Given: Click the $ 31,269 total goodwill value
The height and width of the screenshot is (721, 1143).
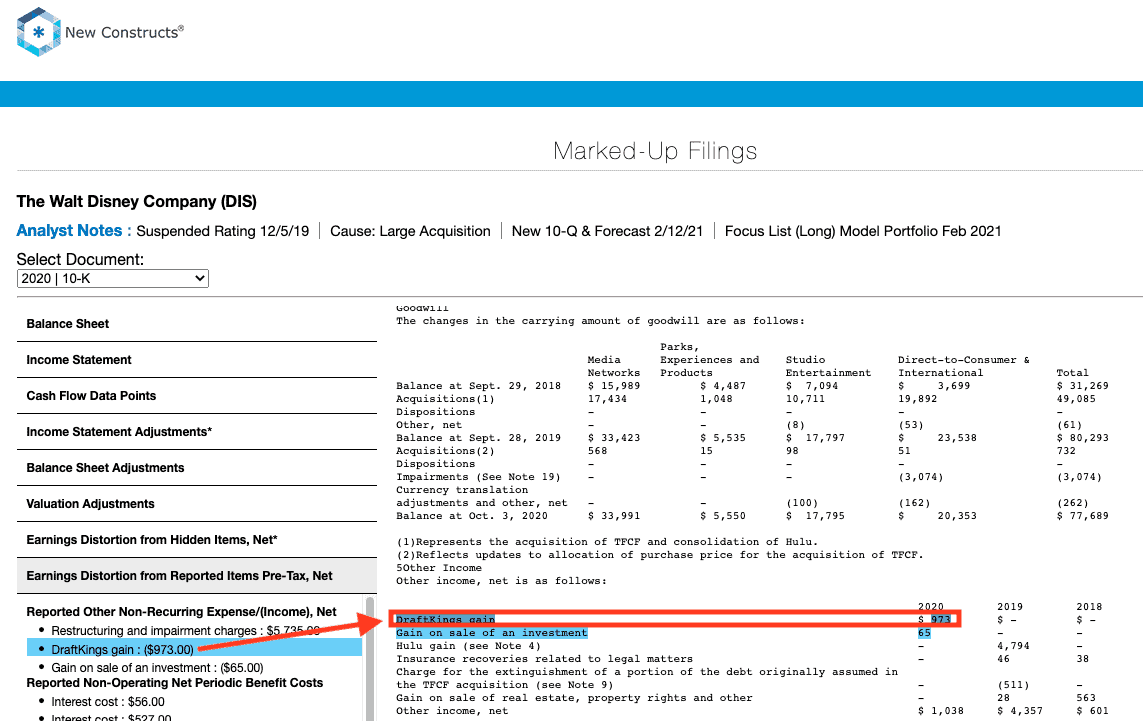Looking at the screenshot, I should click(x=1082, y=386).
